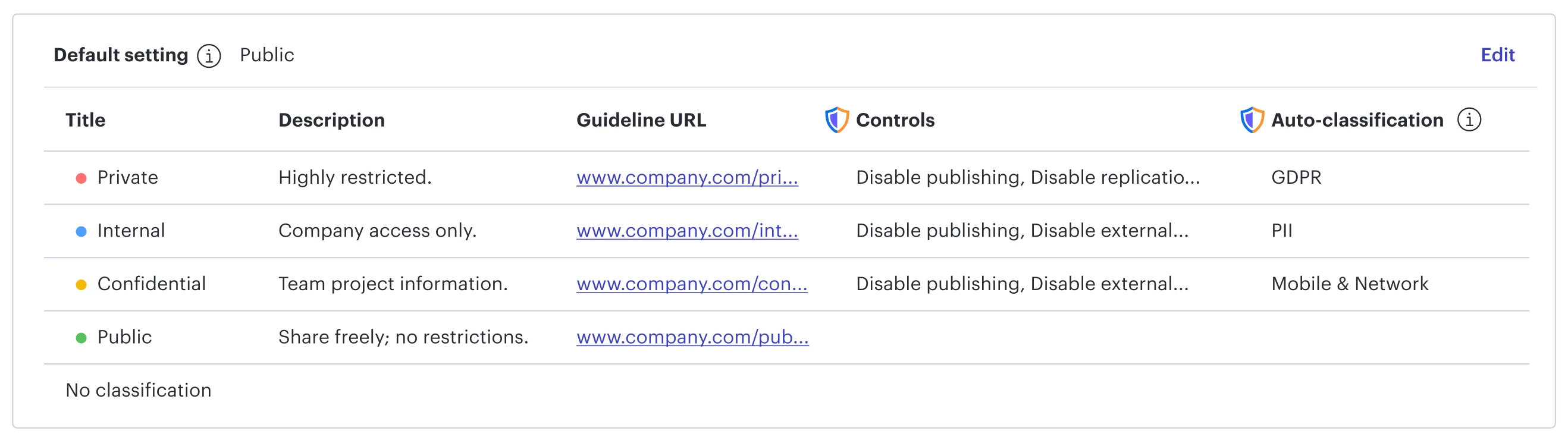Click the yellow dot next to Confidential
The height and width of the screenshot is (440, 1568).
[81, 285]
